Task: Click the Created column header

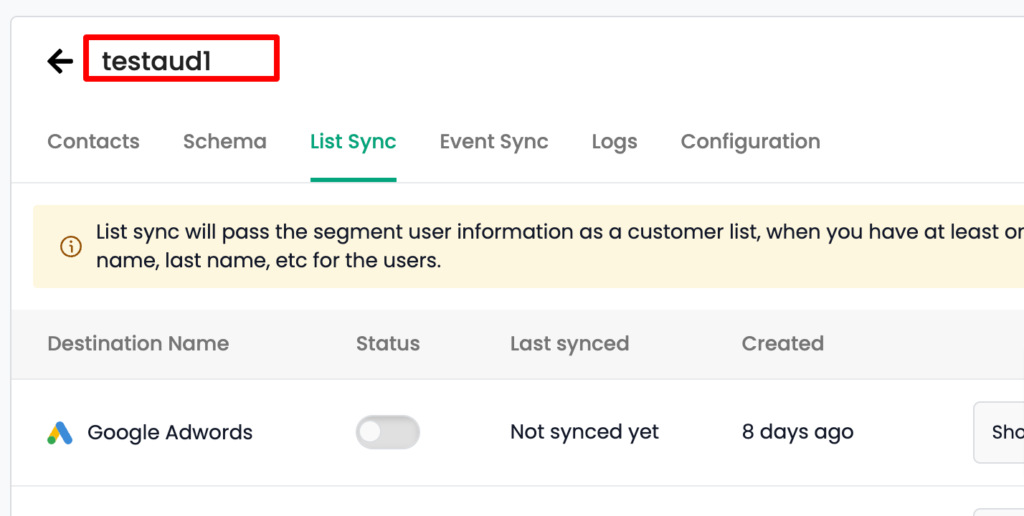Action: 782,344
